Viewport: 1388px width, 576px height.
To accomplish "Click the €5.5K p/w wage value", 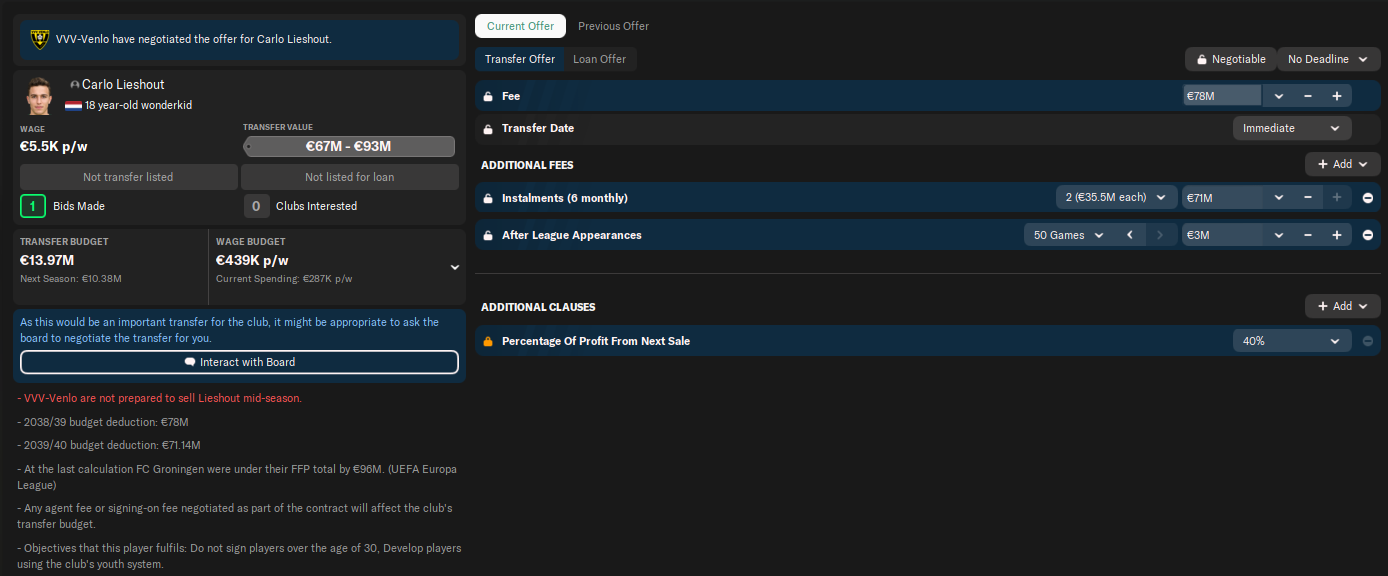I will click(54, 146).
